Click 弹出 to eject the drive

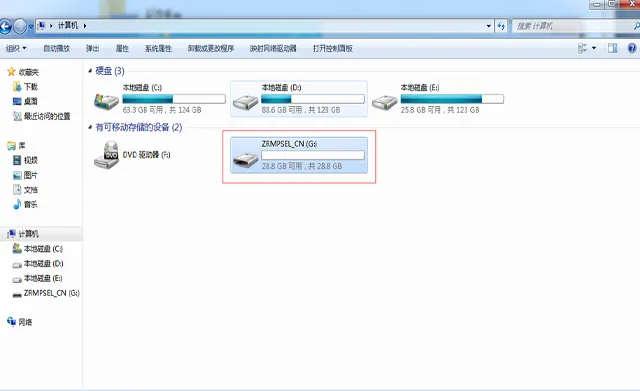(93, 49)
